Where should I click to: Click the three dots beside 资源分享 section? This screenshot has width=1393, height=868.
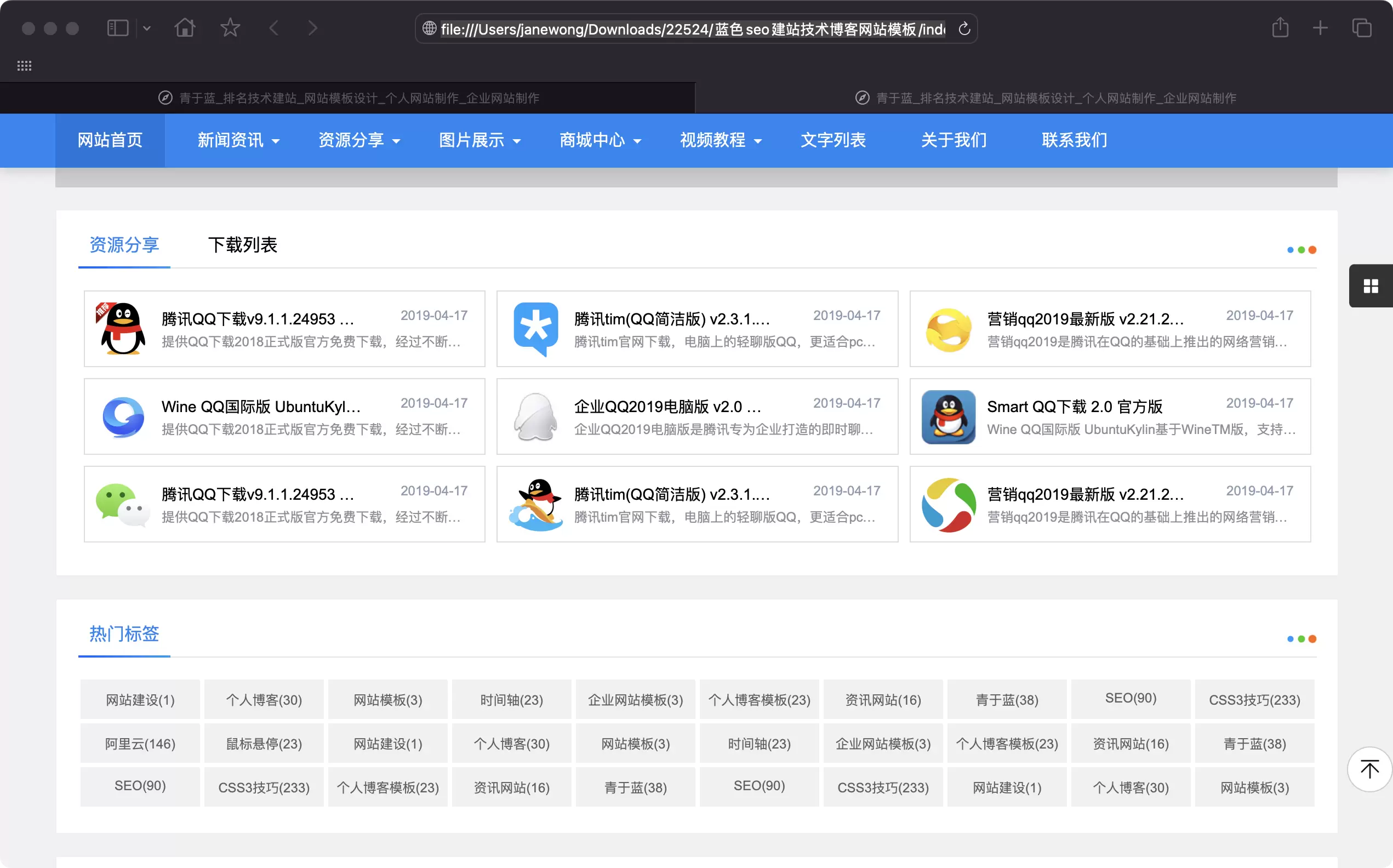click(1301, 250)
